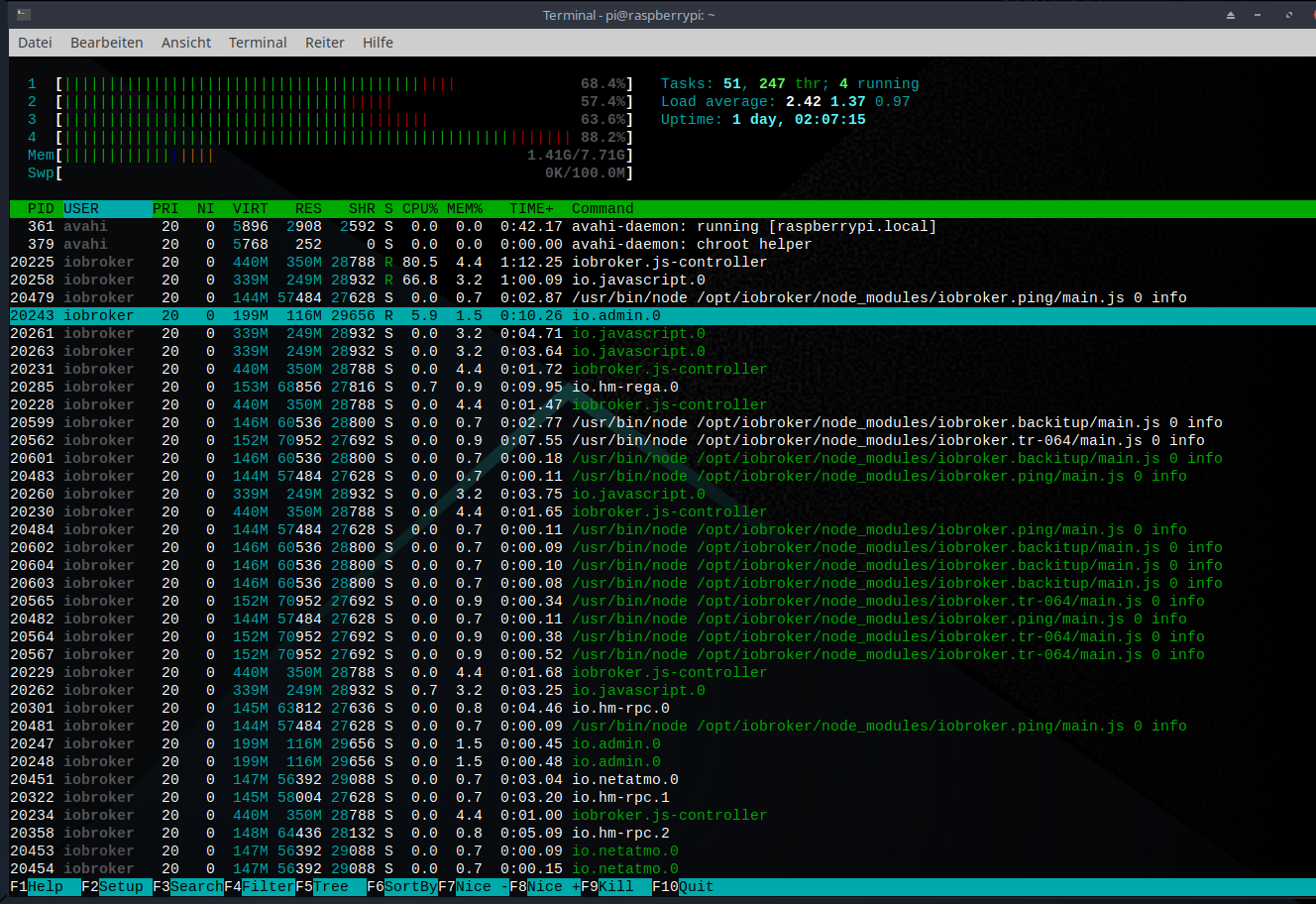Screen dimensions: 1316x904
Task: Click the MEM% column header
Action: pos(464,208)
